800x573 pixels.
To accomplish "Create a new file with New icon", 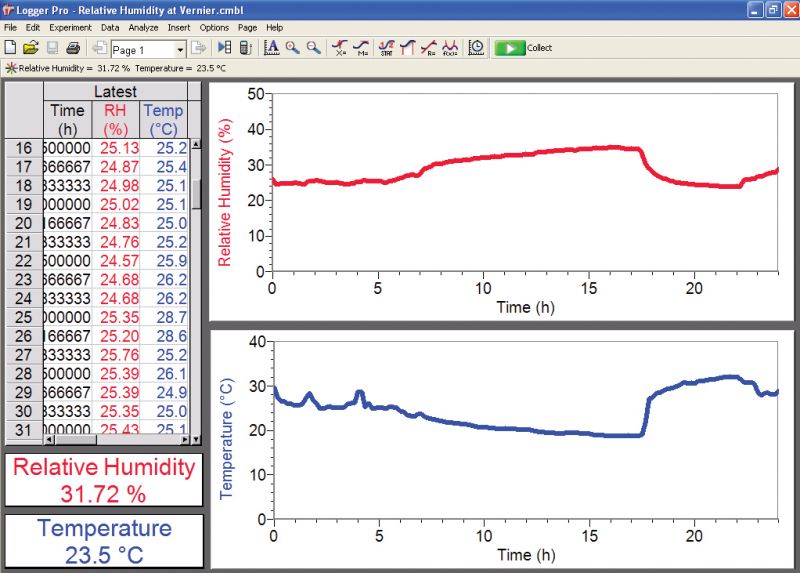I will (10, 48).
